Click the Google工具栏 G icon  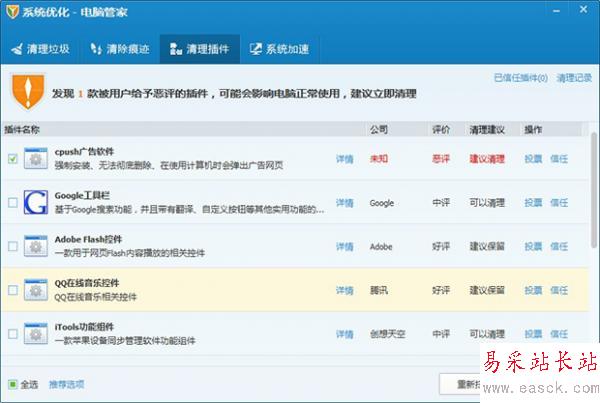coord(36,202)
